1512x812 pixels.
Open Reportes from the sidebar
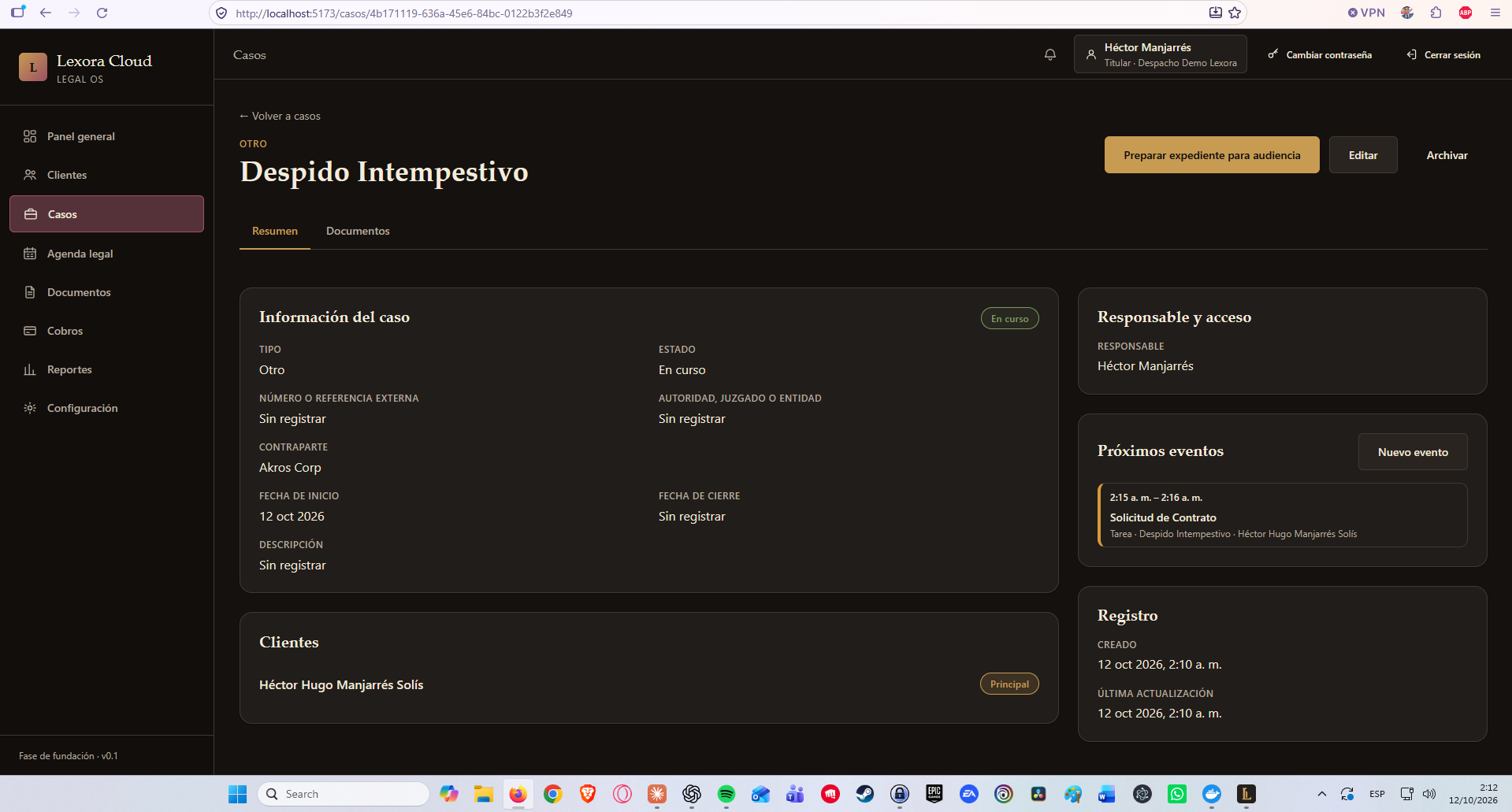[106, 369]
